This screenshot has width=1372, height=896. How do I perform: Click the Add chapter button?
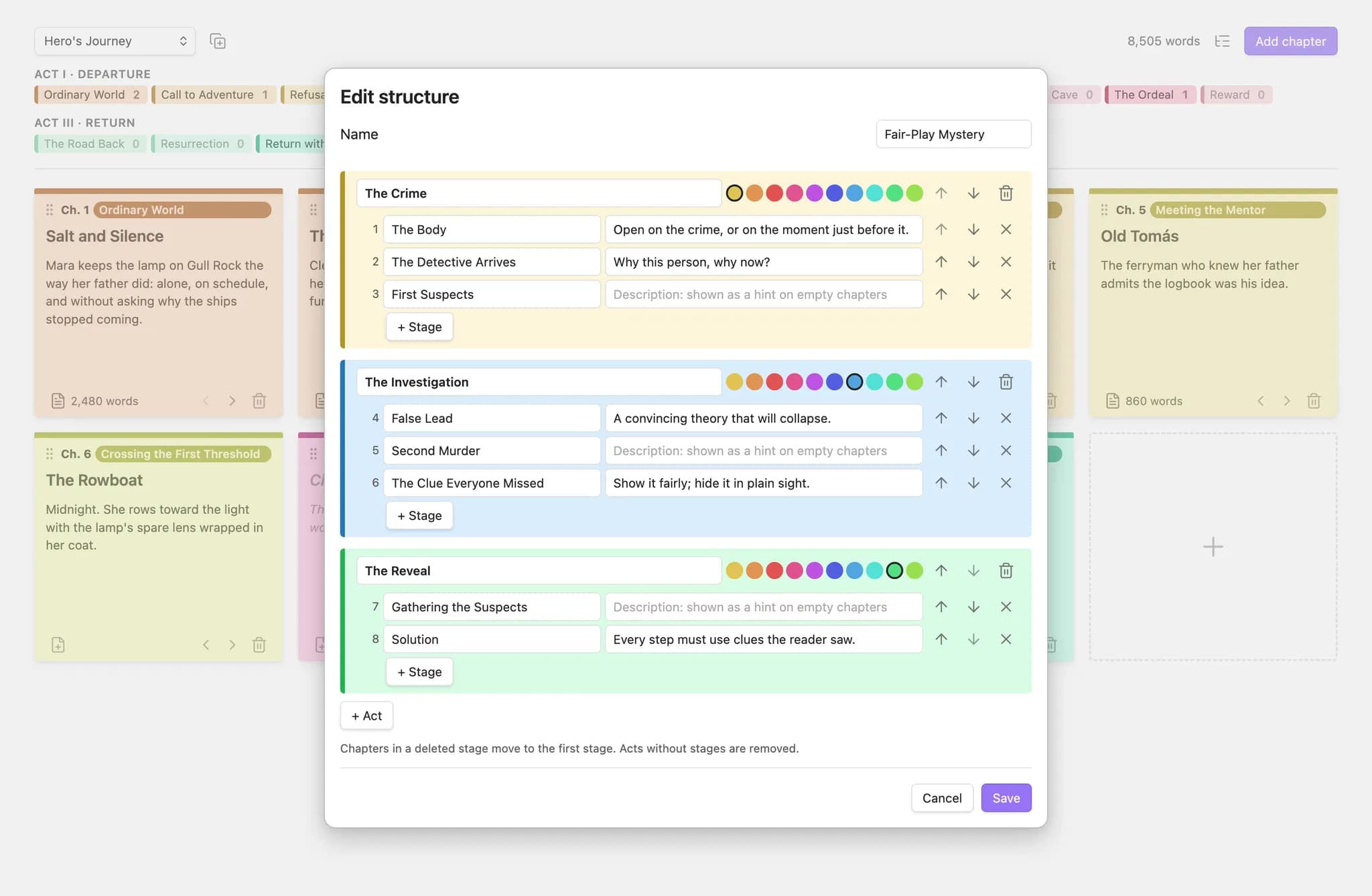point(1291,41)
